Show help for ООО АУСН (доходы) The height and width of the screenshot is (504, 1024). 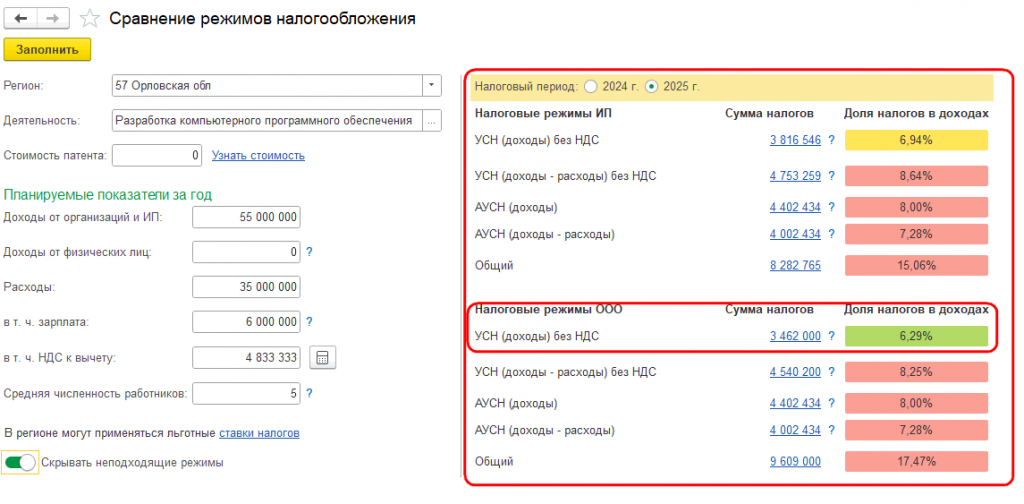tap(831, 403)
